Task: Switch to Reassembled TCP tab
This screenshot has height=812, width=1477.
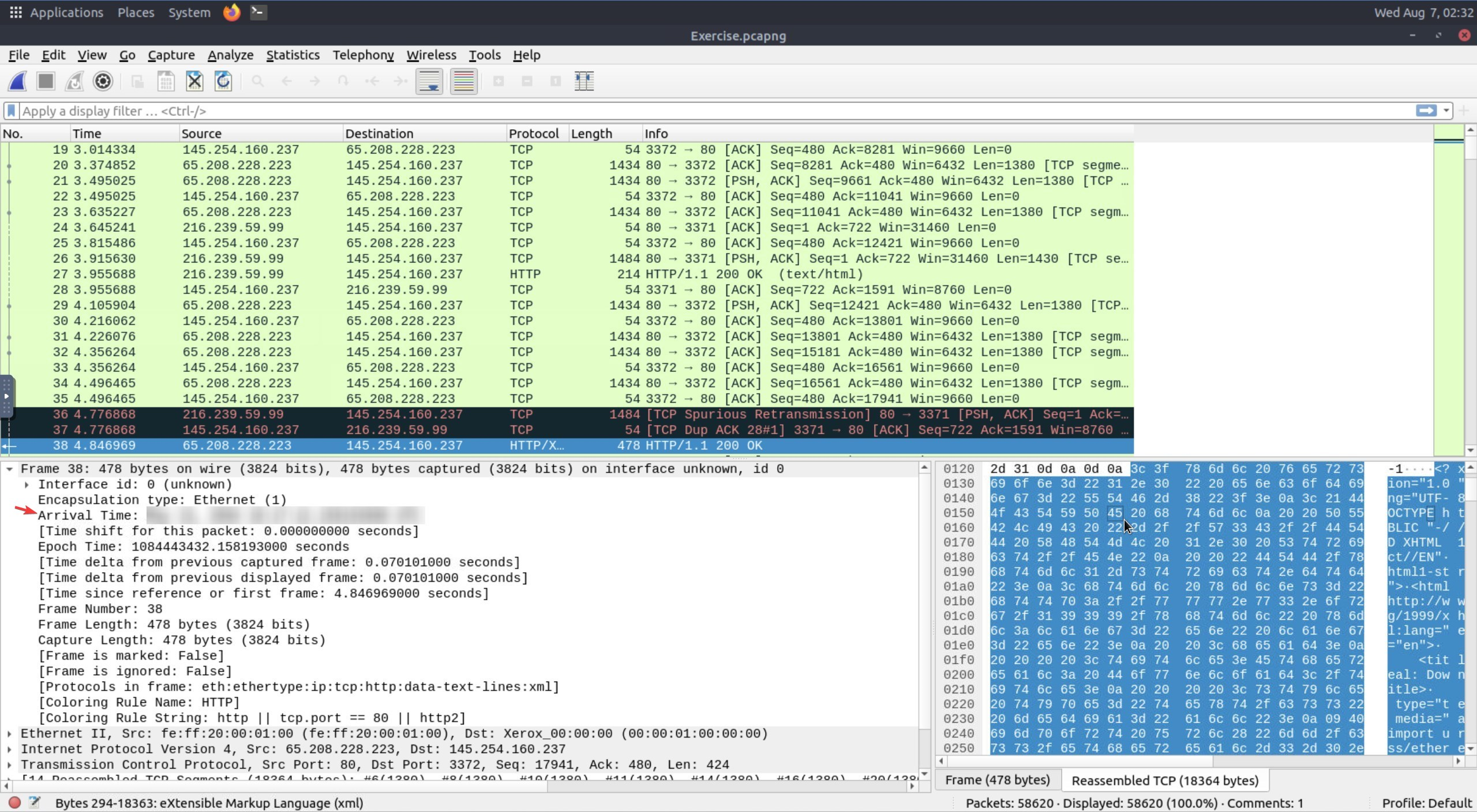Action: pos(1164,780)
